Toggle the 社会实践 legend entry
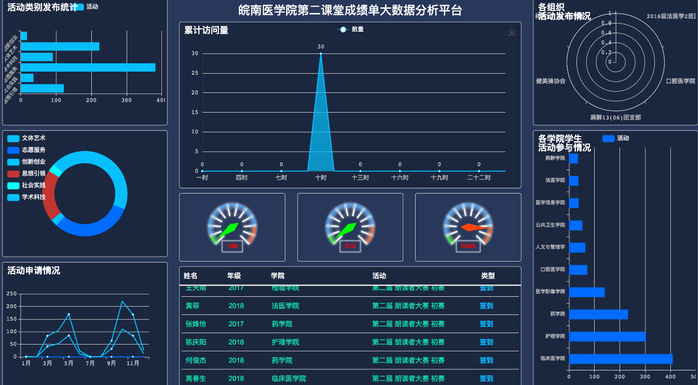Viewport: 698px width, 385px height. click(27, 185)
